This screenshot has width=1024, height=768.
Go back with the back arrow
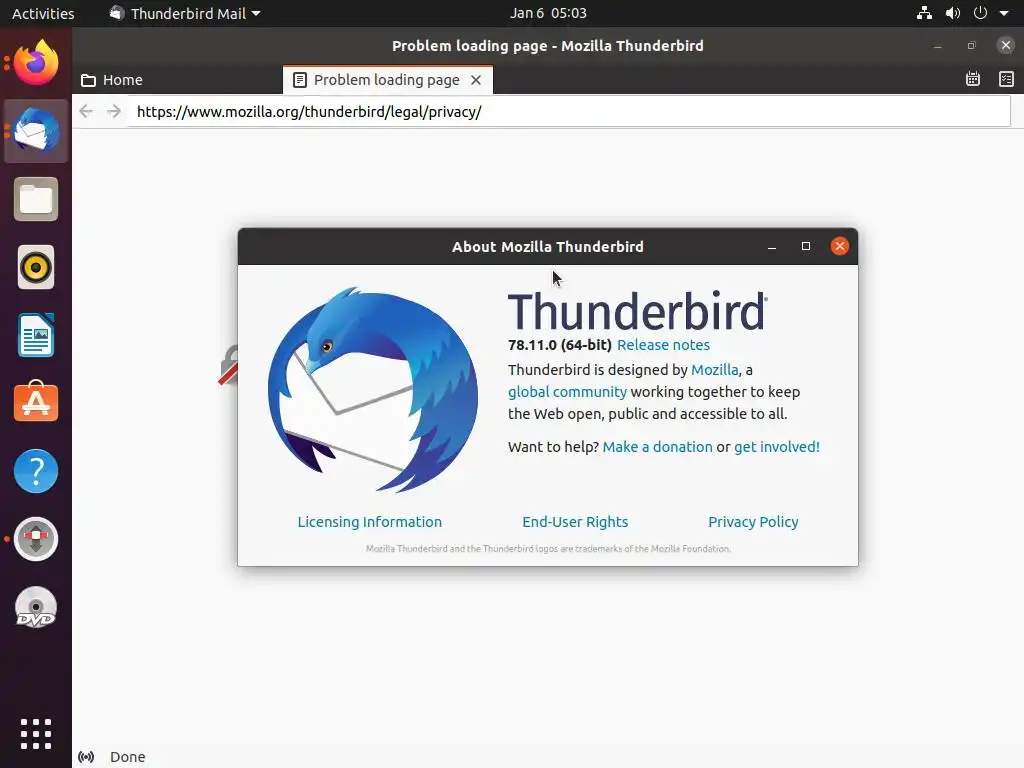point(86,112)
